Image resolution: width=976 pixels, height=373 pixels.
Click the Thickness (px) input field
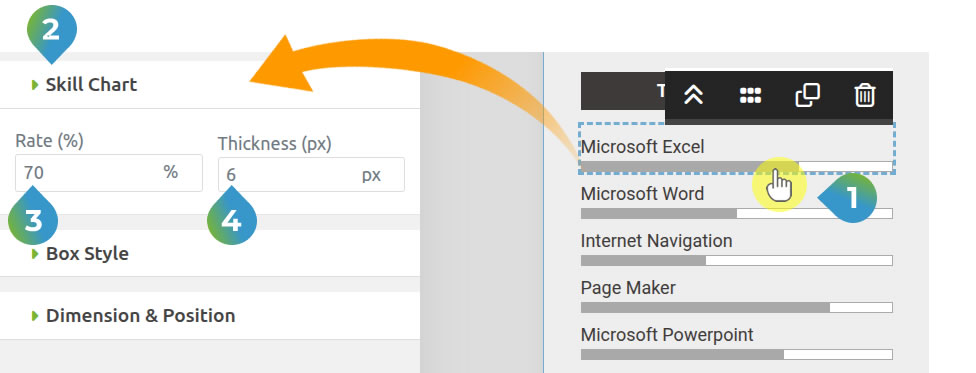(x=311, y=174)
